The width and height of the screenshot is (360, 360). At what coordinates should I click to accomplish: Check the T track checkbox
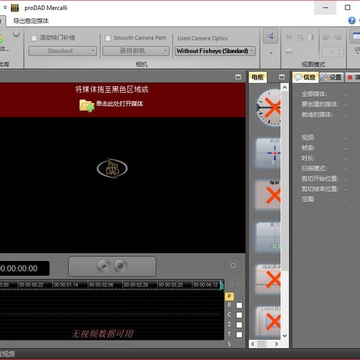point(239,334)
